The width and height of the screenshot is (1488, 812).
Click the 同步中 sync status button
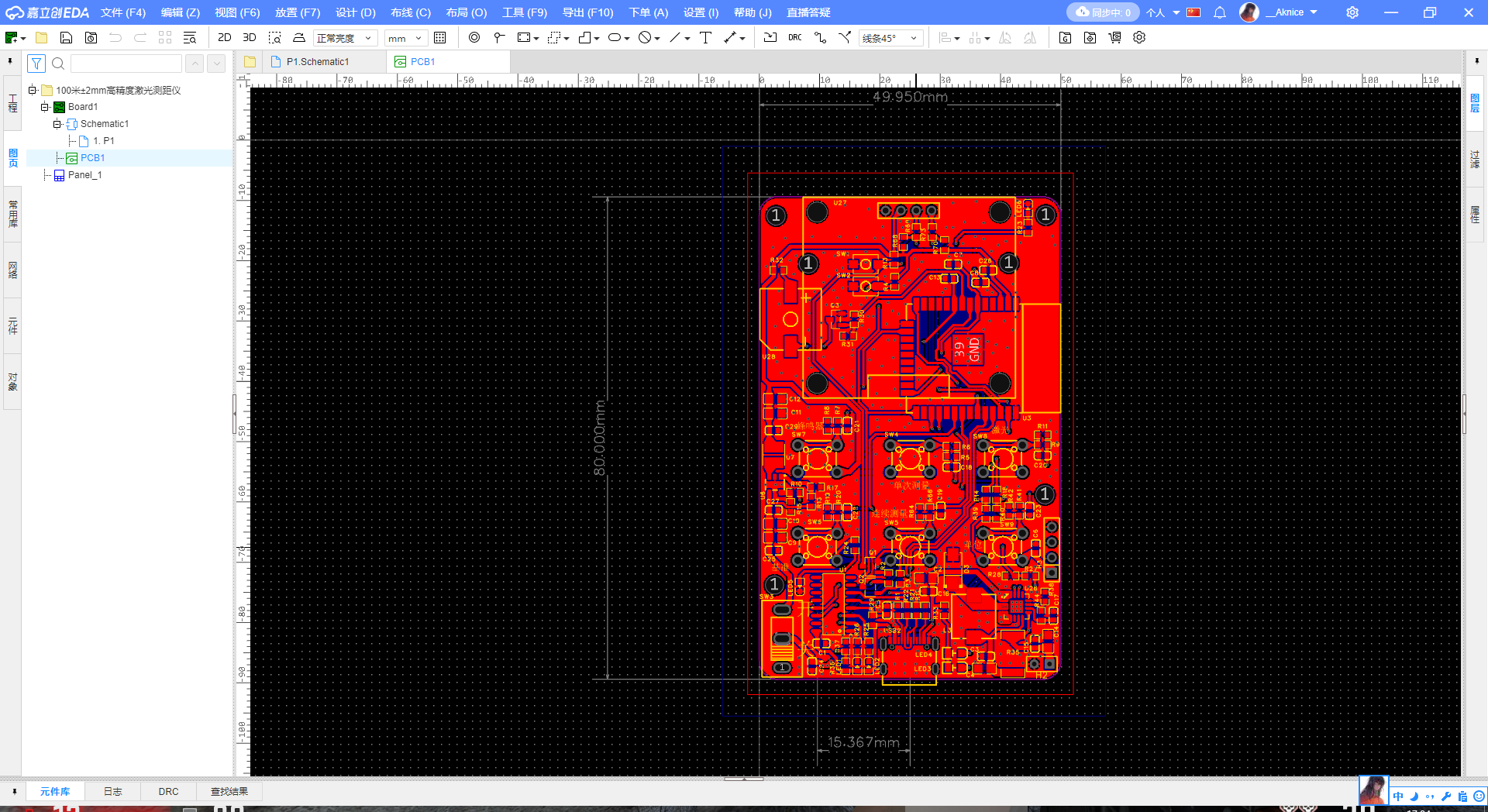click(x=1103, y=12)
